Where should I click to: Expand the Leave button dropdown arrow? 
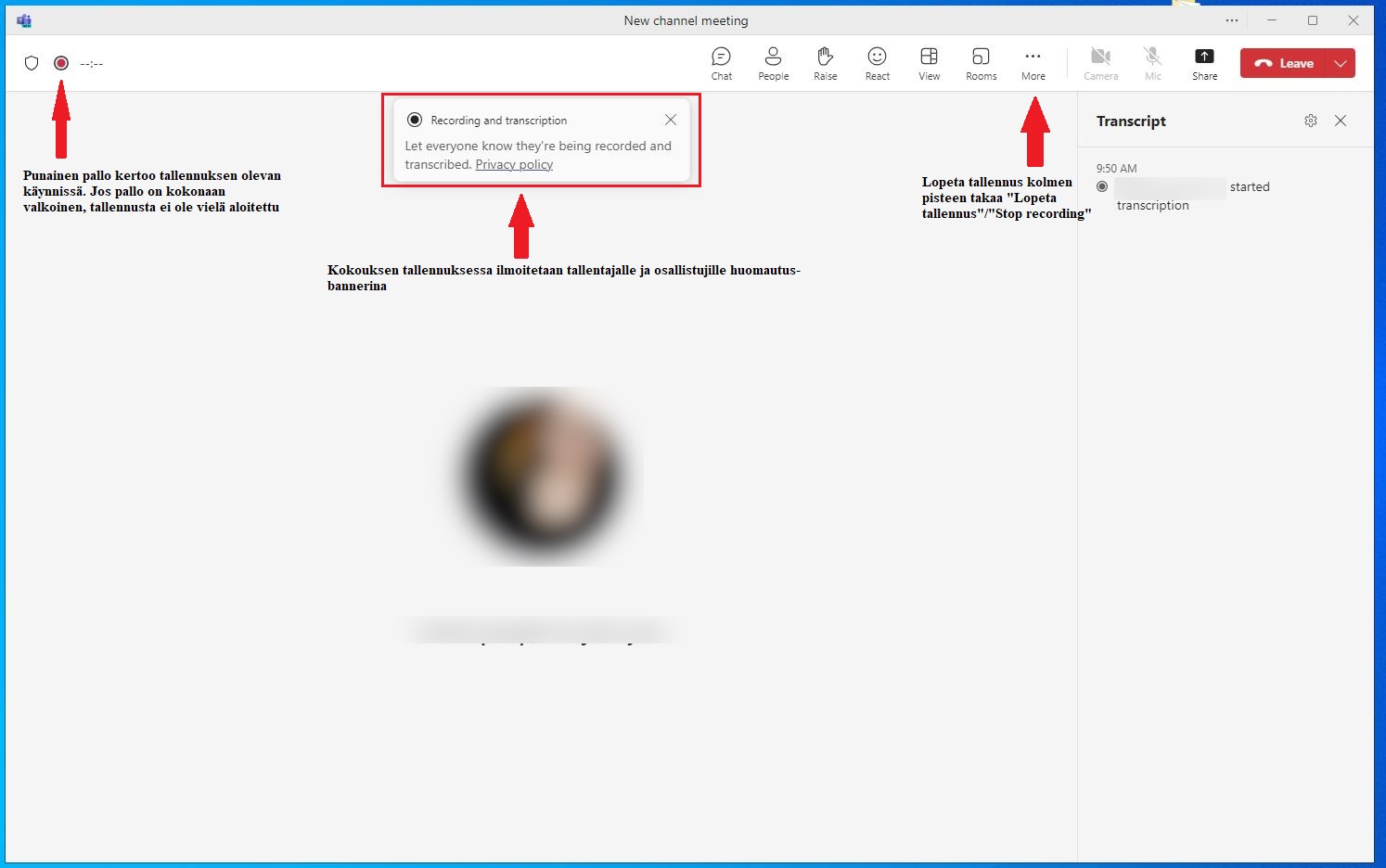pyautogui.click(x=1341, y=63)
